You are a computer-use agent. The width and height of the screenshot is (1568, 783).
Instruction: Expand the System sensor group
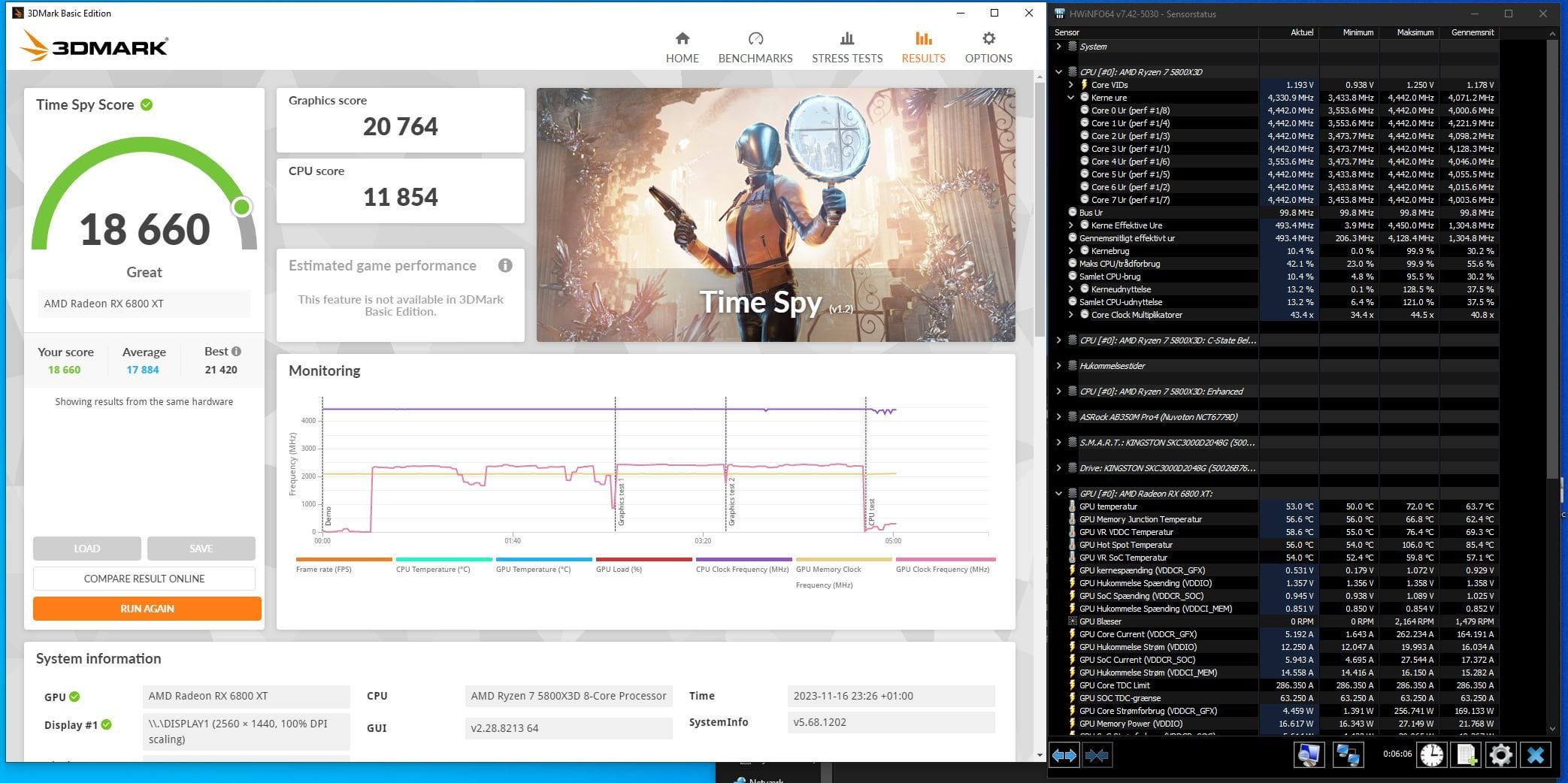pos(1058,47)
